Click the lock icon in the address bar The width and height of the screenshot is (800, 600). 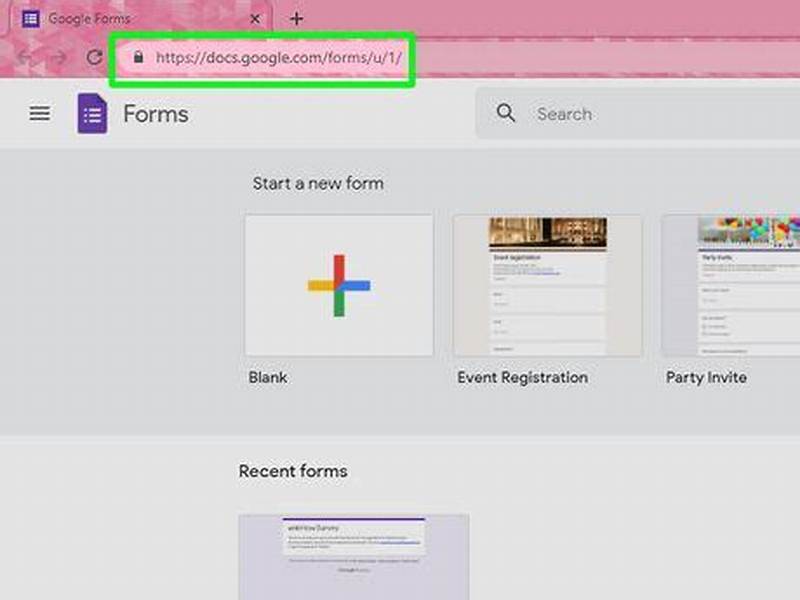click(137, 59)
